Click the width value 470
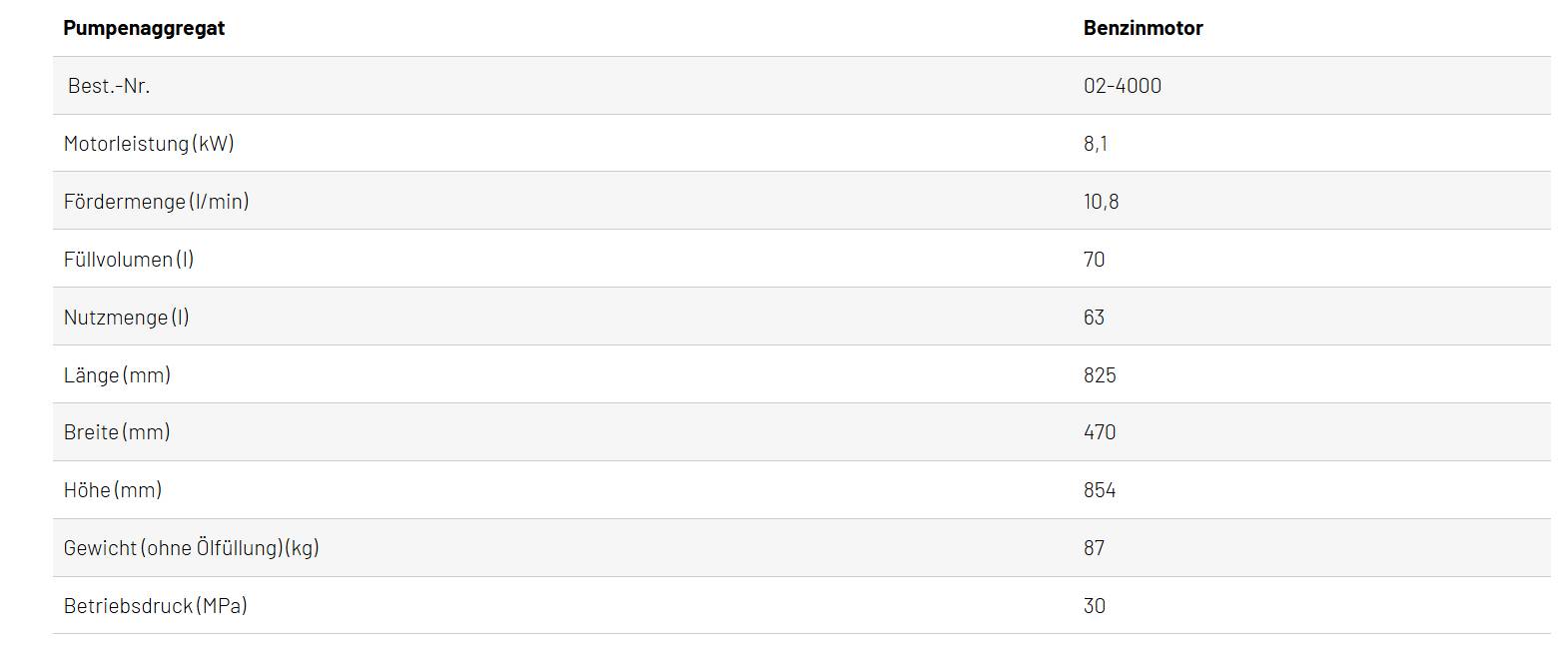 (1100, 432)
